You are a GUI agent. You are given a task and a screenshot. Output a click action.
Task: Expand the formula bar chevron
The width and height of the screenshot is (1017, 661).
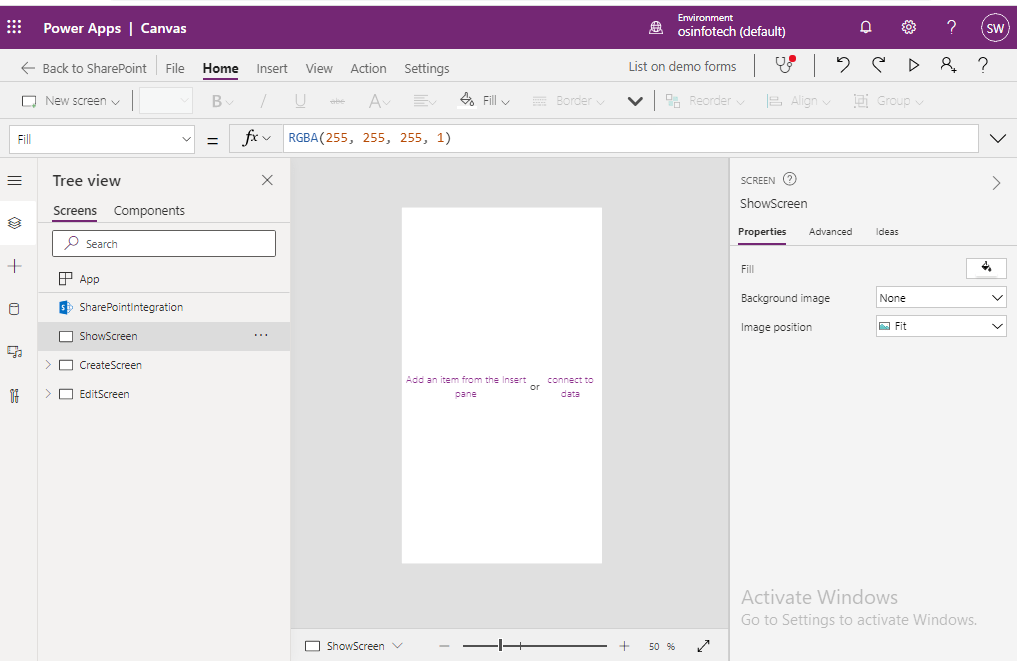pyautogui.click(x=998, y=138)
